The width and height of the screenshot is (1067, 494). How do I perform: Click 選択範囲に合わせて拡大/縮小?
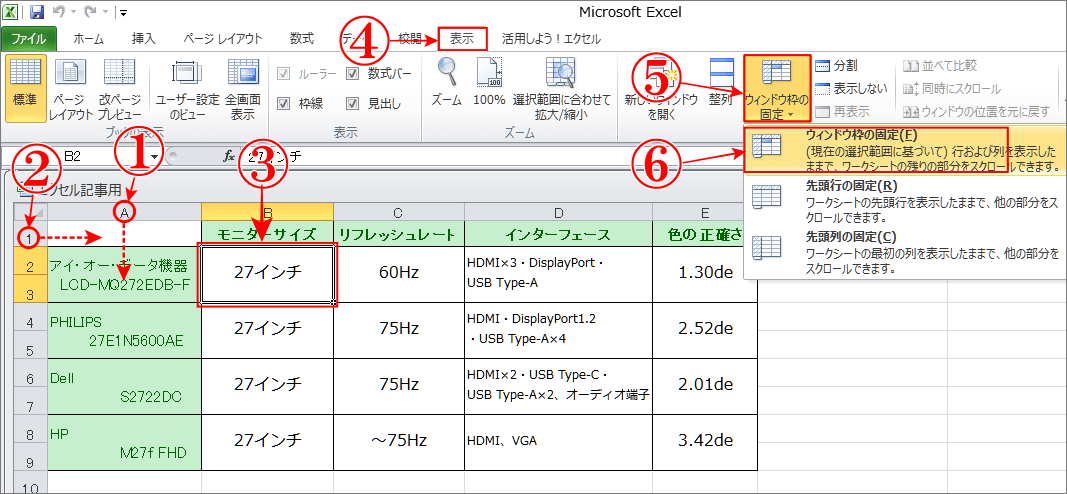[562, 88]
